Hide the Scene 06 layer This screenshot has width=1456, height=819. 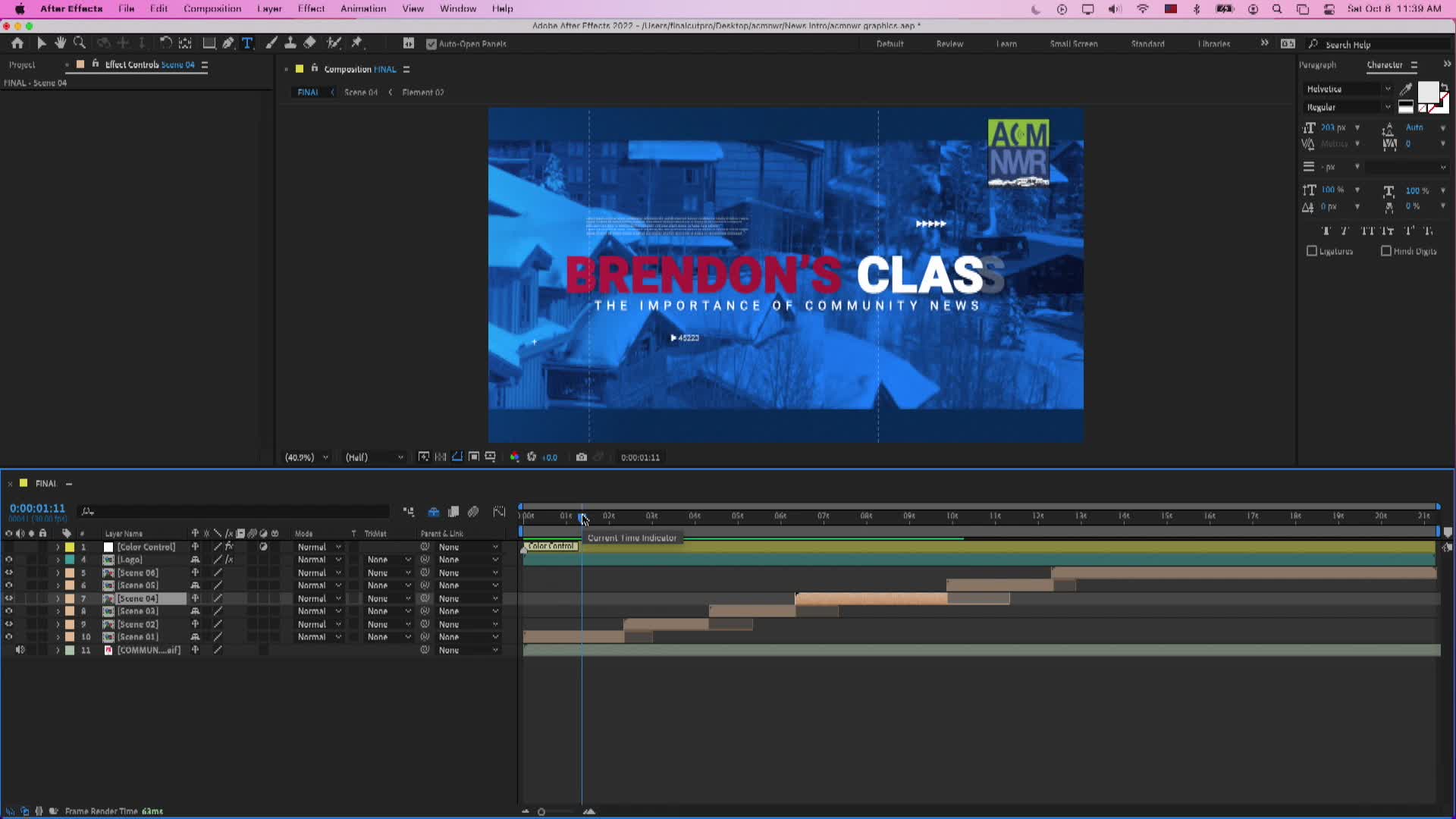[x=9, y=573]
